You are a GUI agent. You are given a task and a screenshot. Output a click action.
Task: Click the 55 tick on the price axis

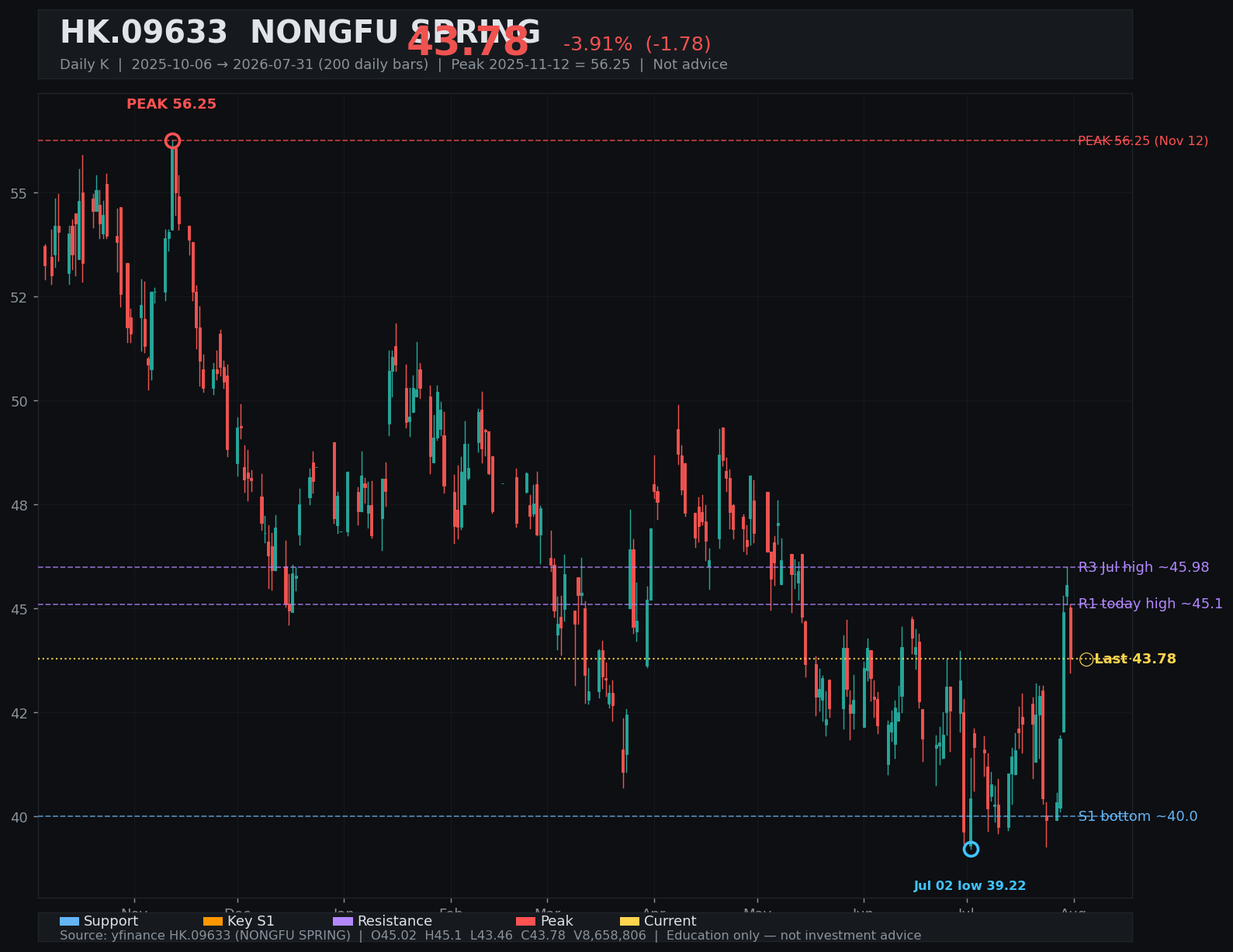[19, 193]
